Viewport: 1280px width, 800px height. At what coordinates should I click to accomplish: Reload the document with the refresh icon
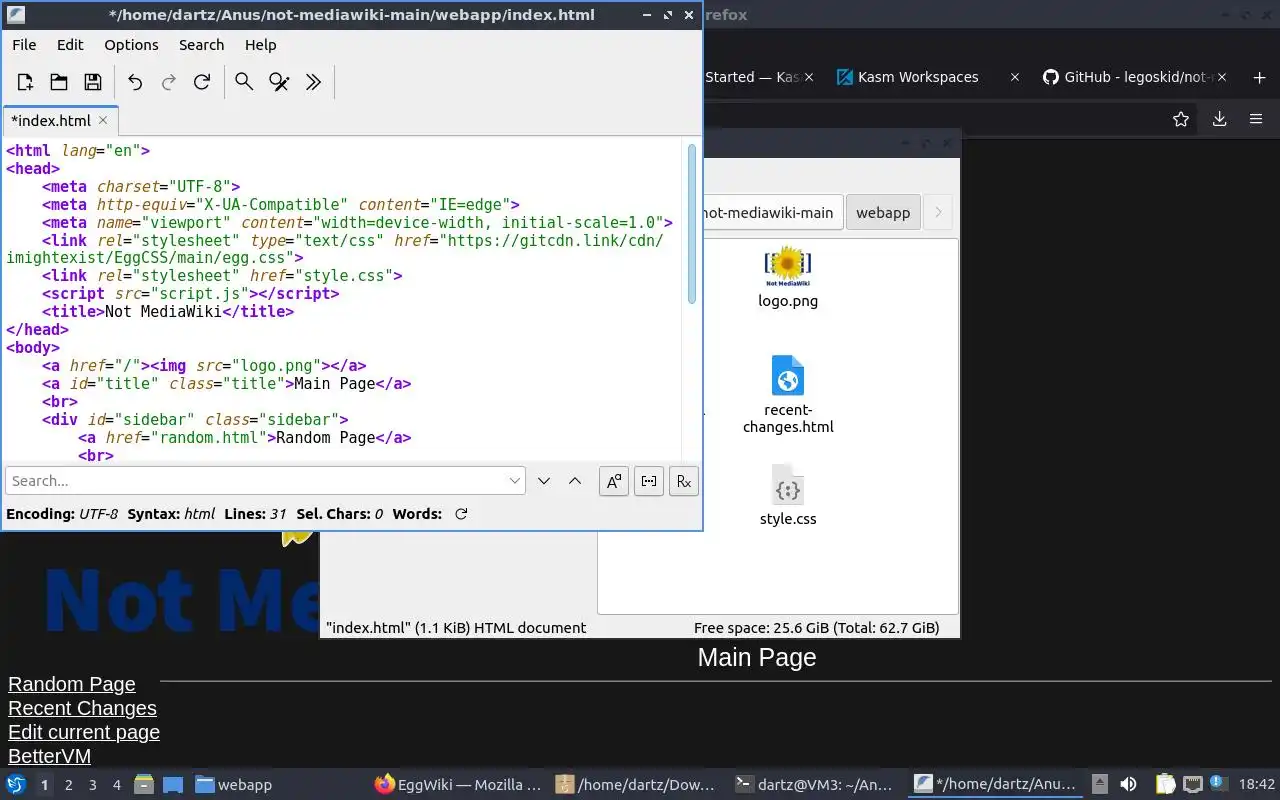point(202,82)
